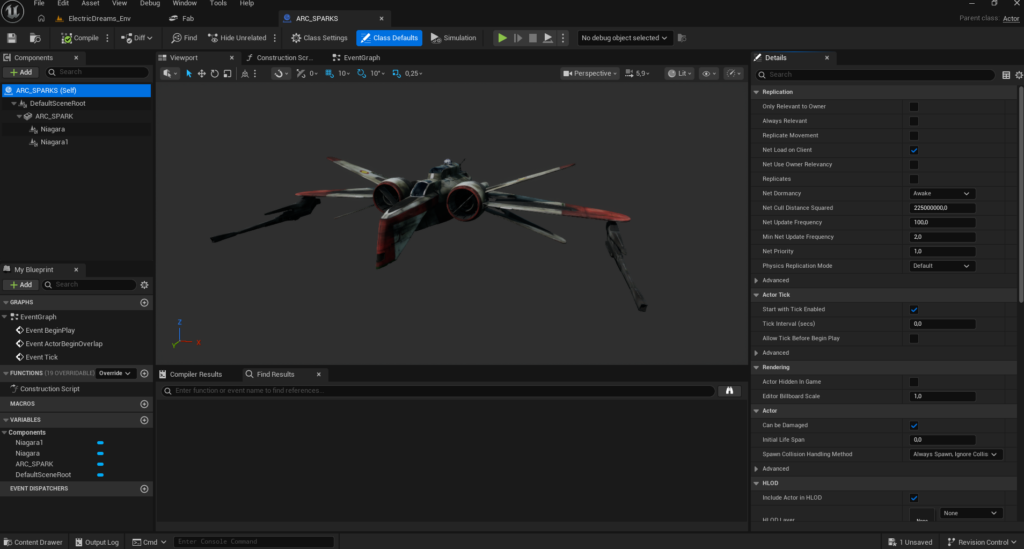Uncheck Can be Damaged

pyautogui.click(x=914, y=426)
